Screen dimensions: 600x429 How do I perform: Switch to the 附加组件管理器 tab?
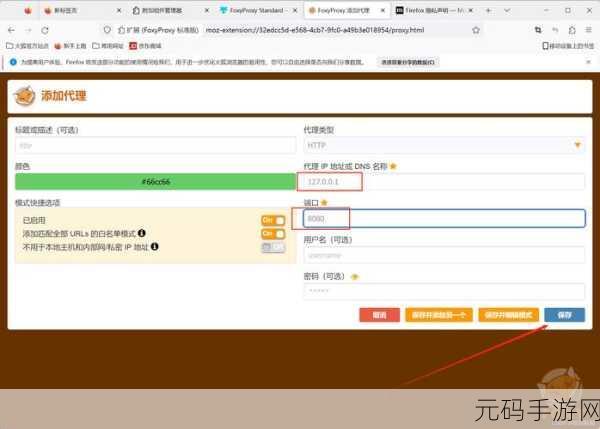[x=171, y=11]
